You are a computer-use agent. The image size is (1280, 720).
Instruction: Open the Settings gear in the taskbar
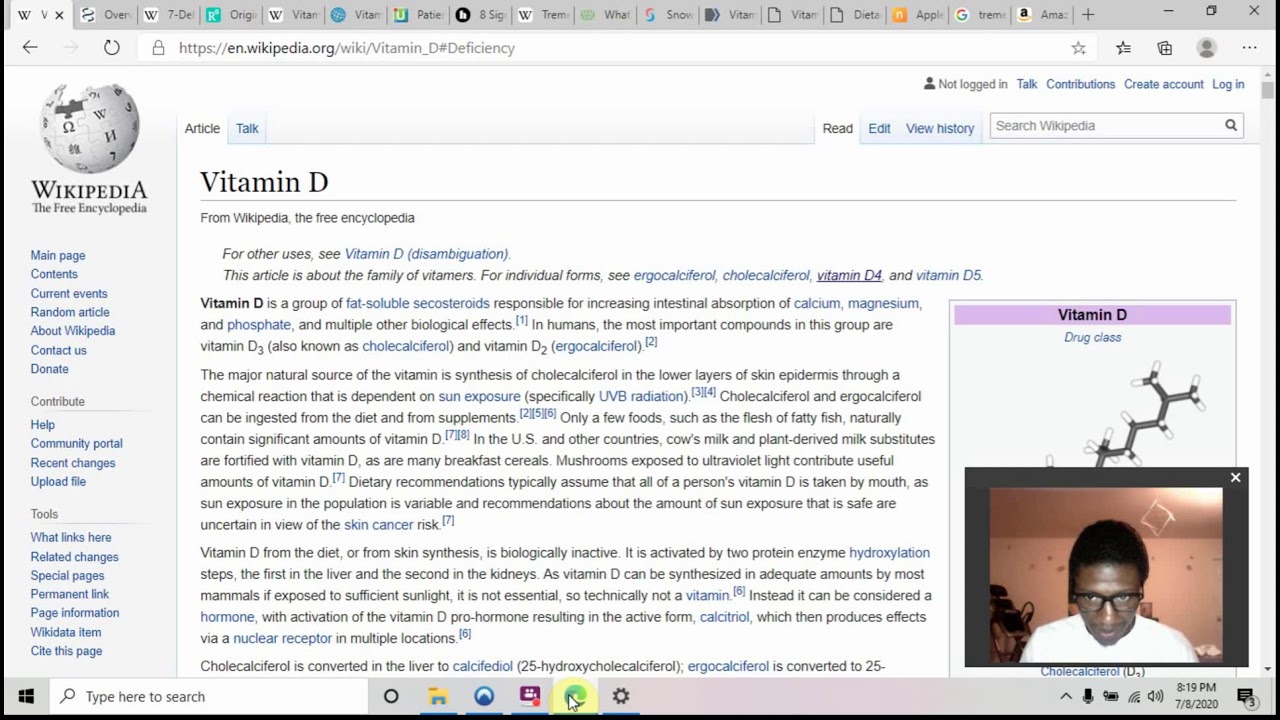click(x=621, y=696)
